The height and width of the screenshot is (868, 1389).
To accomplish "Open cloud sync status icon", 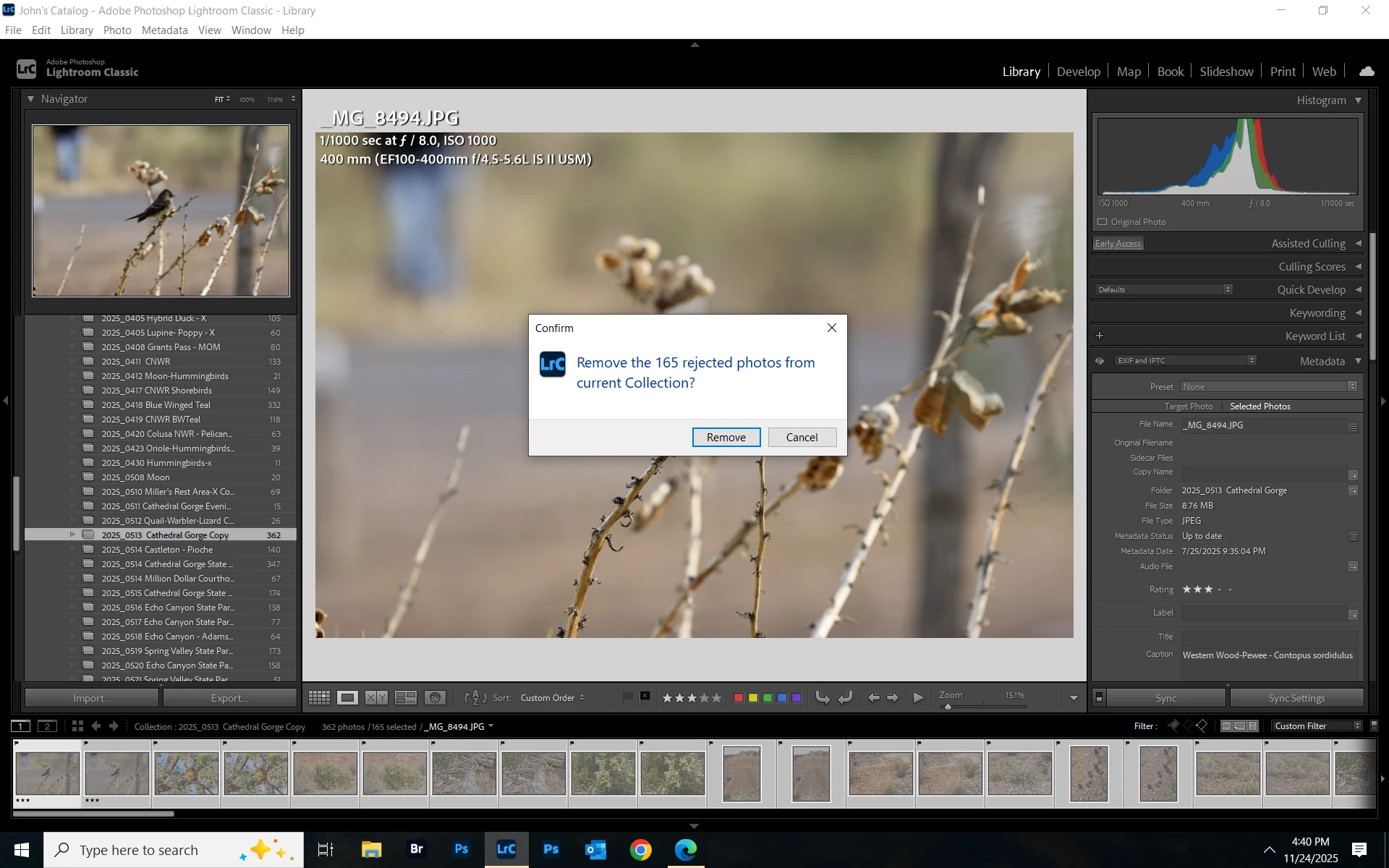I will pos(1367,71).
